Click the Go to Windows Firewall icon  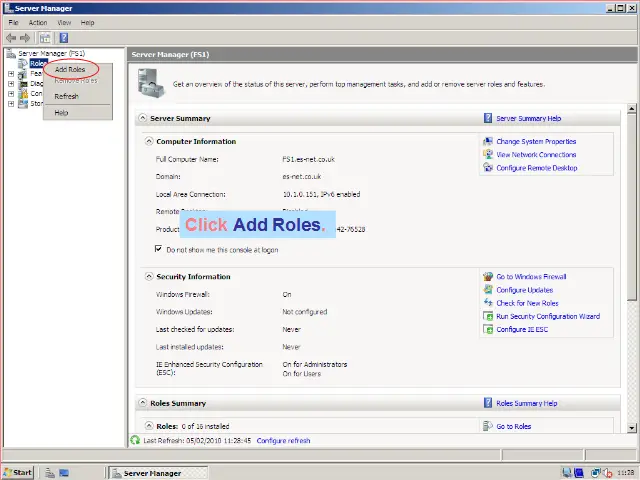tap(488, 276)
